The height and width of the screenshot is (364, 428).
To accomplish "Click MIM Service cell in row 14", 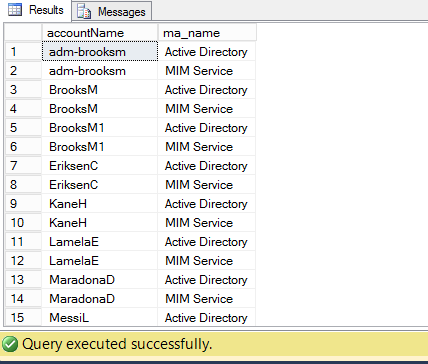I will (x=207, y=299).
